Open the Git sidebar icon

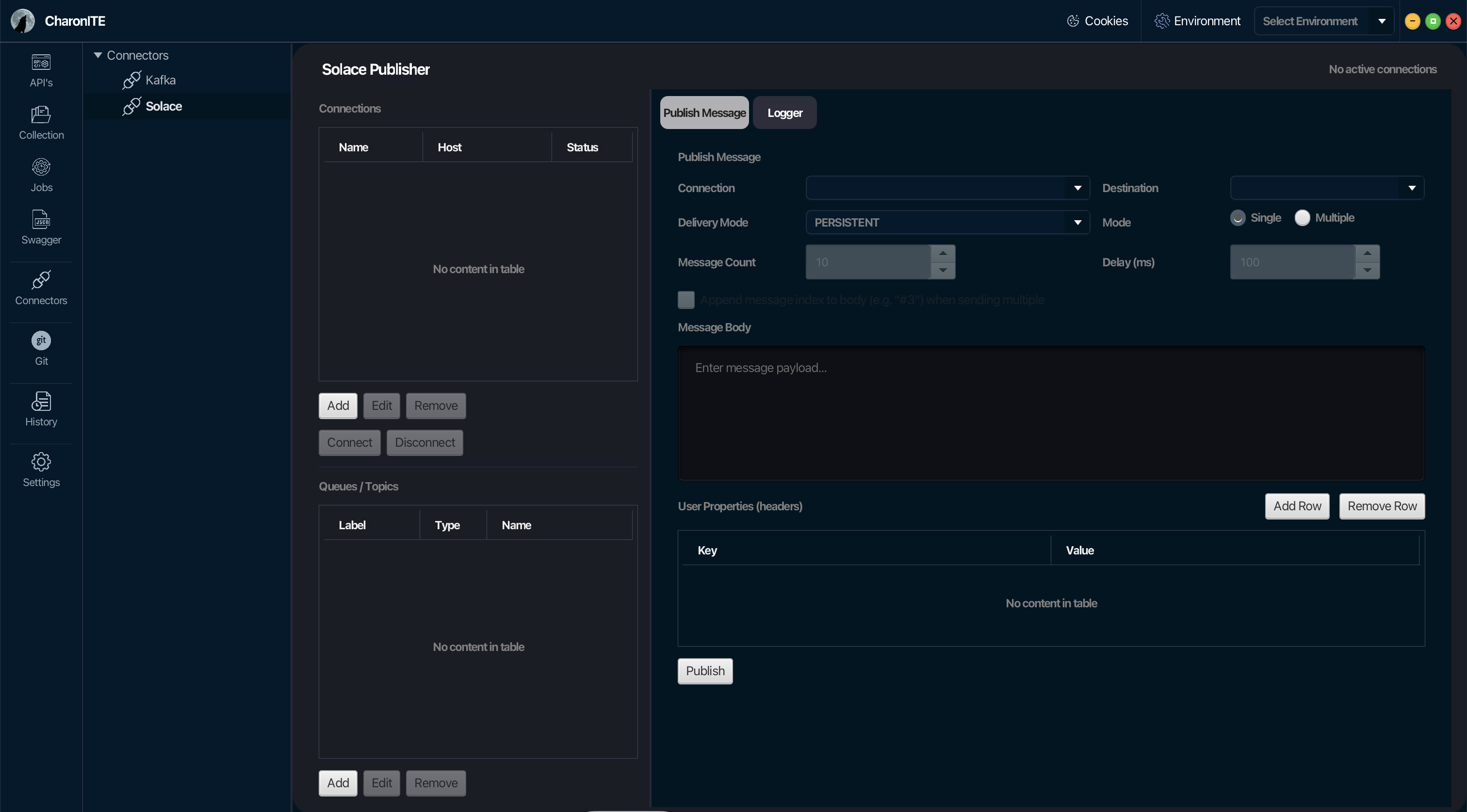[x=41, y=341]
